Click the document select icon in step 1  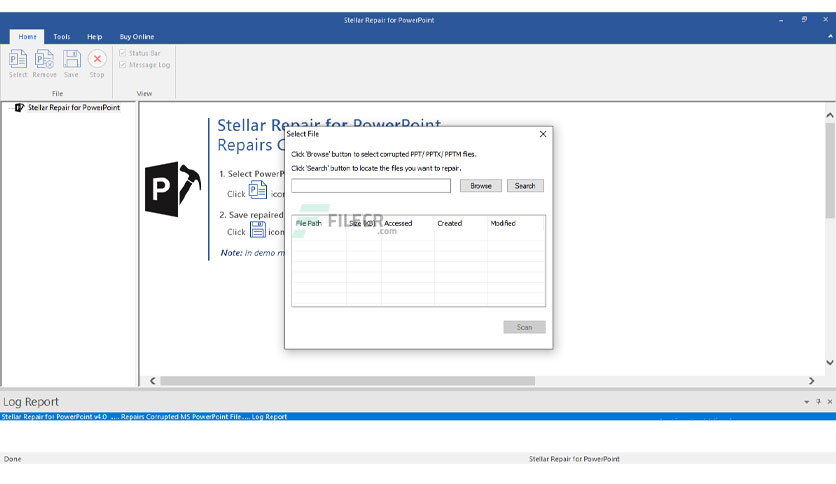(x=258, y=190)
